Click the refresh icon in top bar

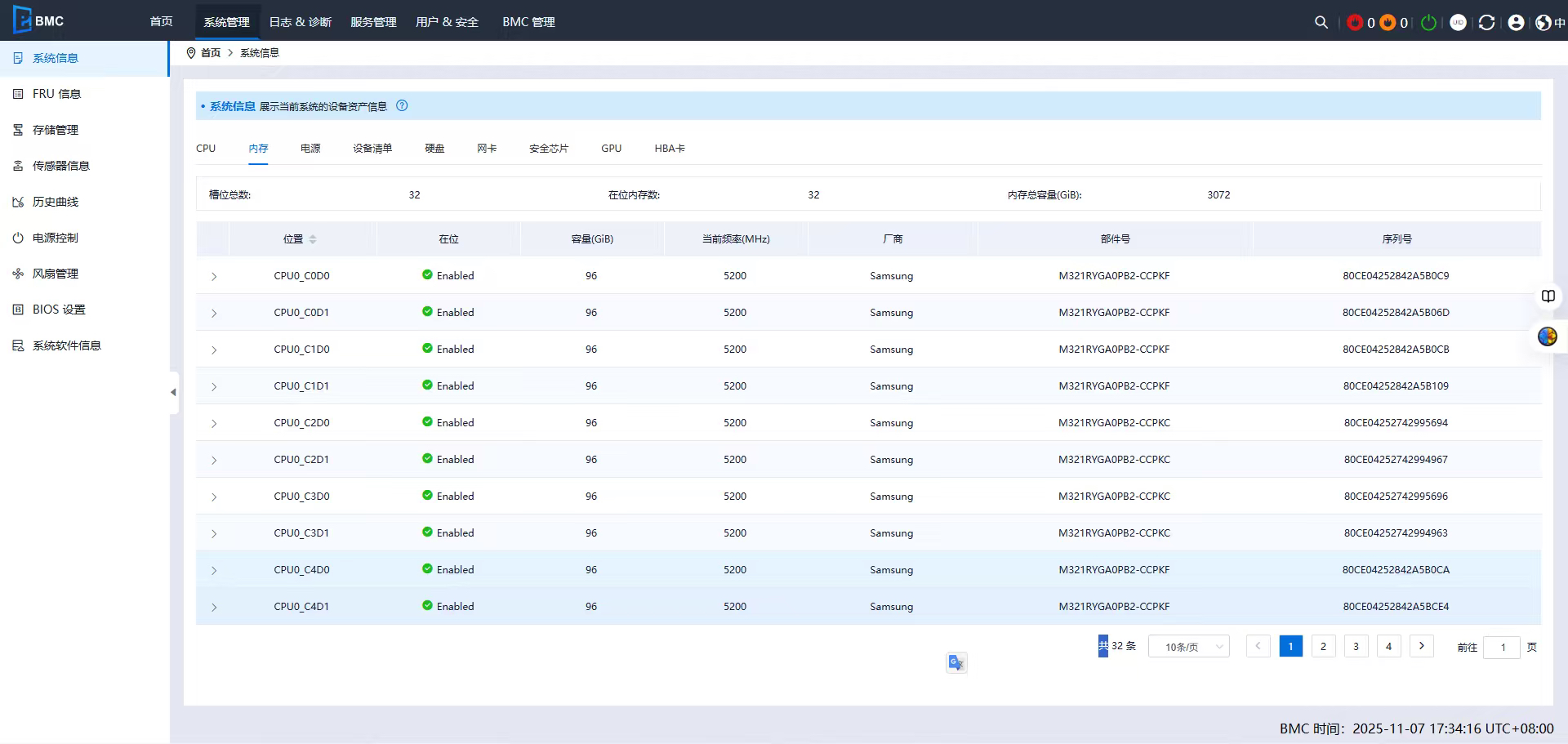[1486, 23]
